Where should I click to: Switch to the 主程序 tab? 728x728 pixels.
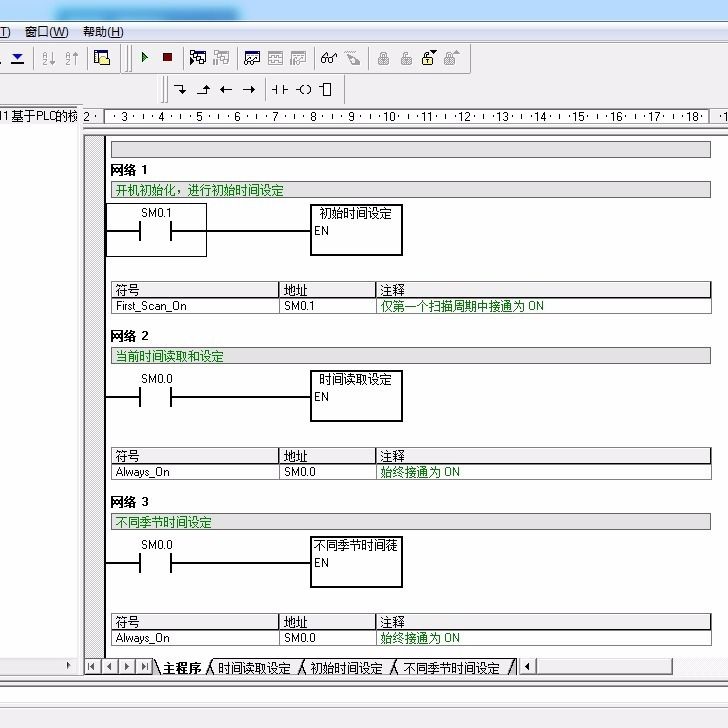coord(182,668)
